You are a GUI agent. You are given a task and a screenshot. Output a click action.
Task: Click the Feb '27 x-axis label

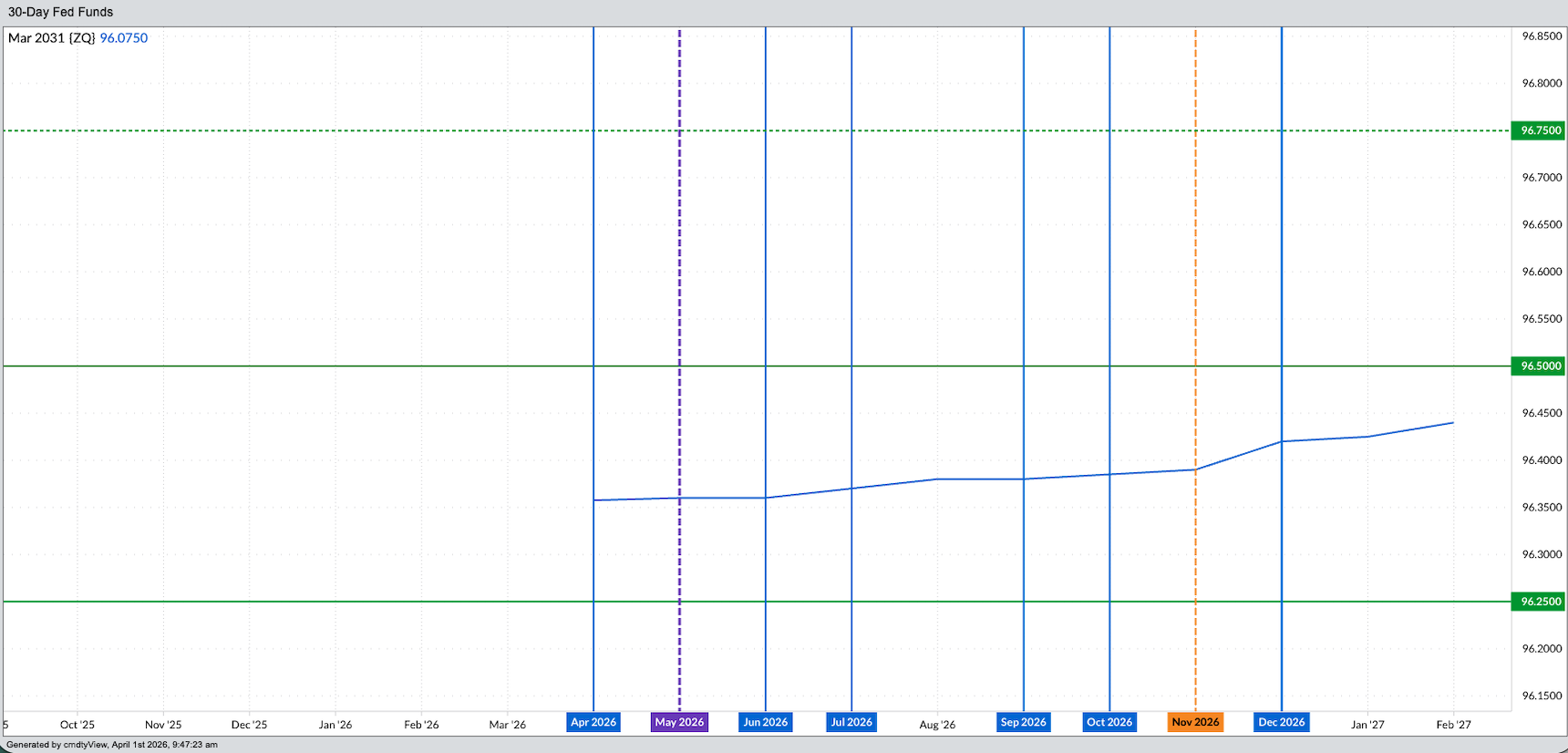coord(1453,725)
